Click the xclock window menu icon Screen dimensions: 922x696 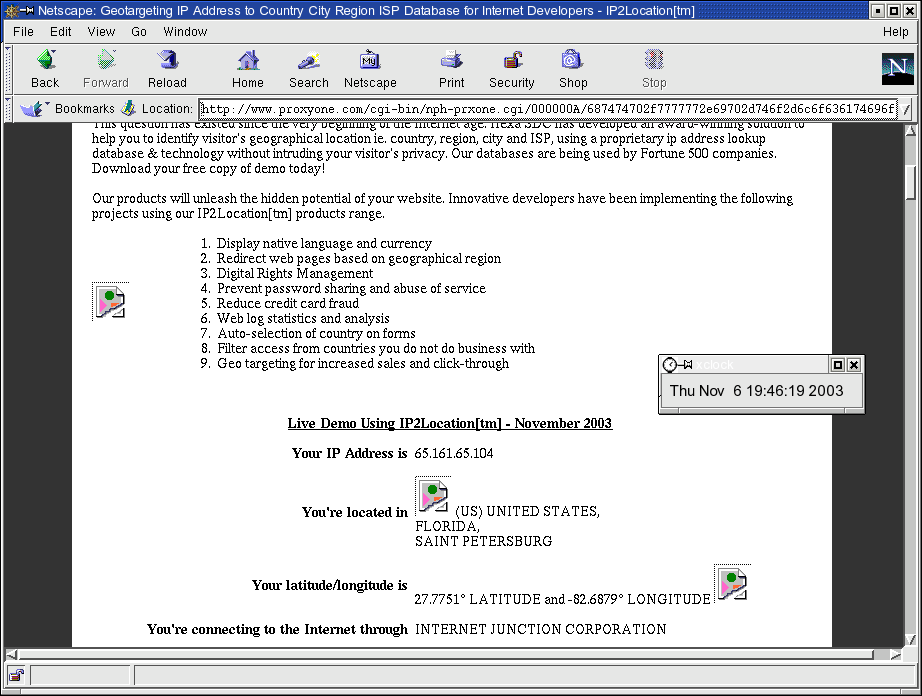(670, 365)
